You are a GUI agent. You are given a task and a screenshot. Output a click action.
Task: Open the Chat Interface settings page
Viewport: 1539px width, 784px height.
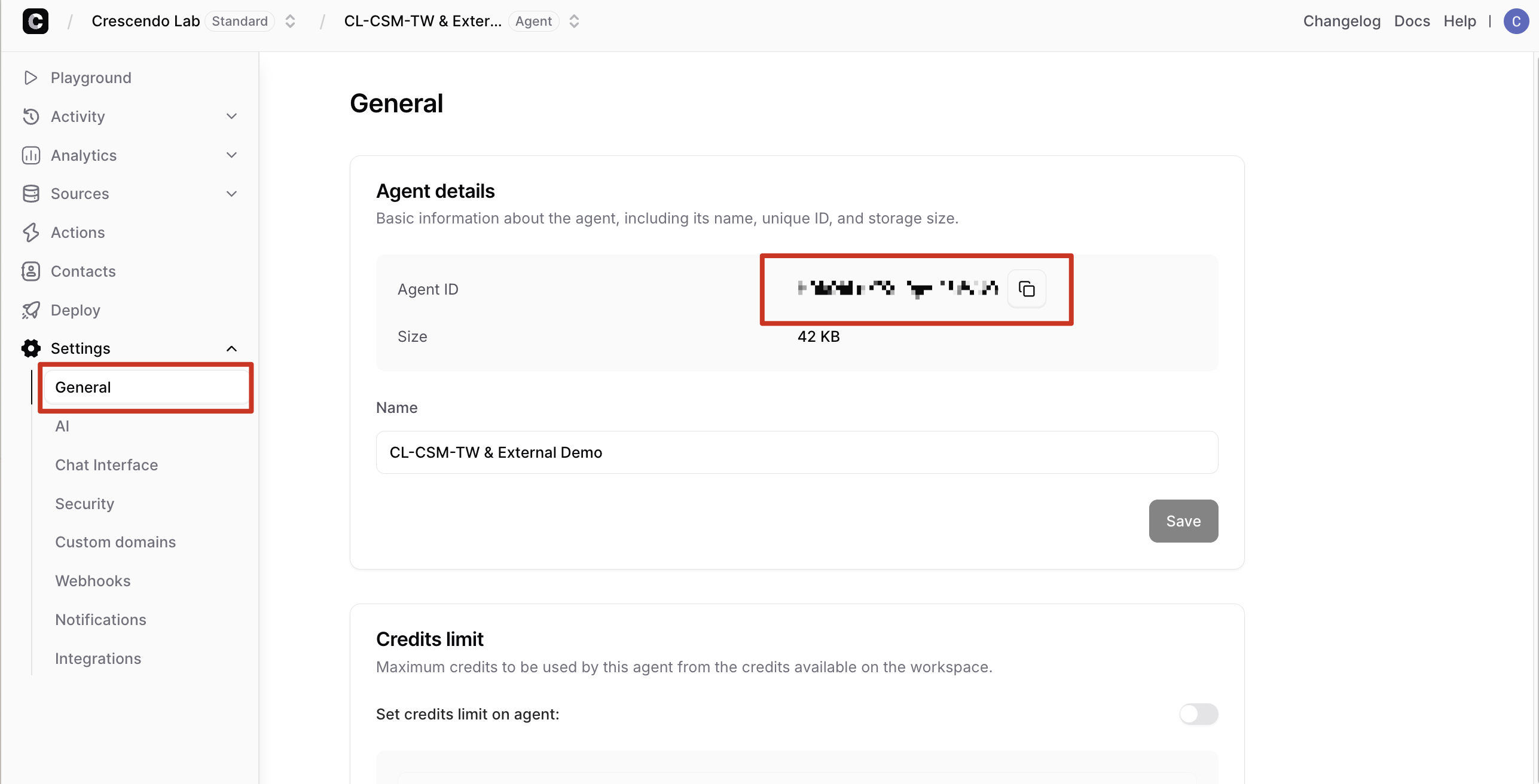pyautogui.click(x=106, y=465)
